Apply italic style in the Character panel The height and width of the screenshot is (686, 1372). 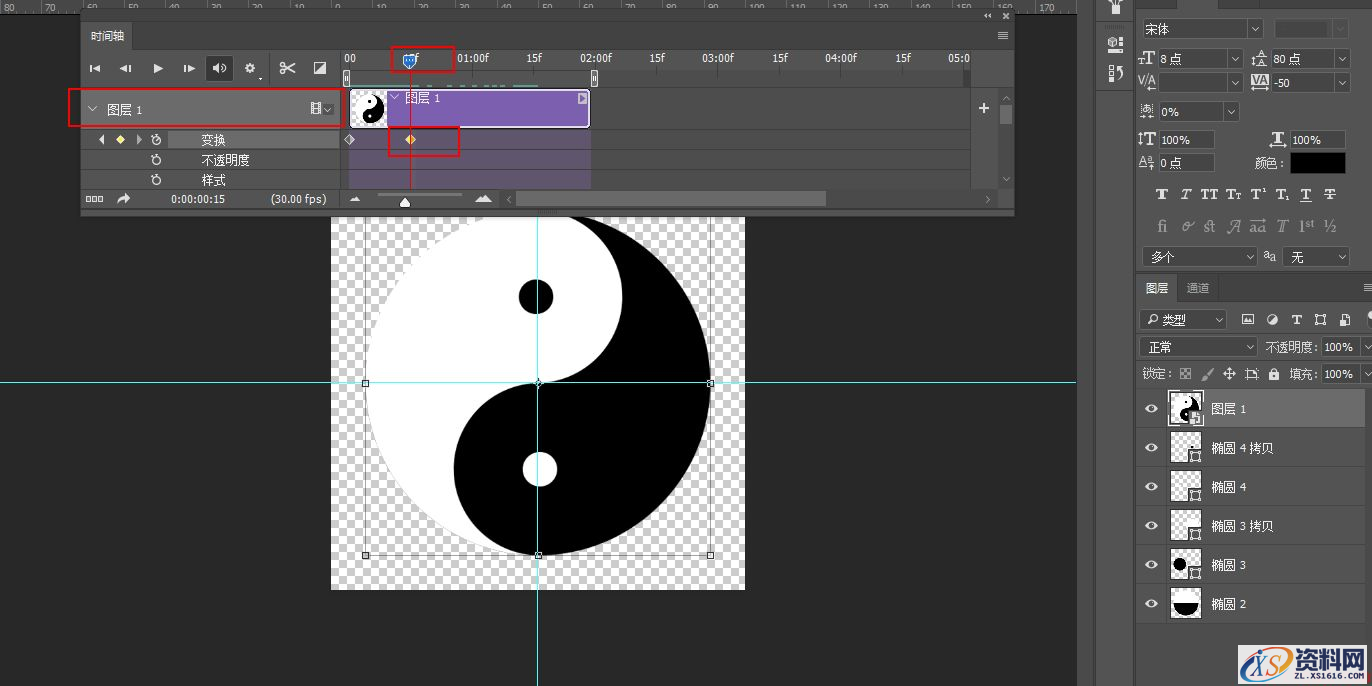coord(1185,194)
